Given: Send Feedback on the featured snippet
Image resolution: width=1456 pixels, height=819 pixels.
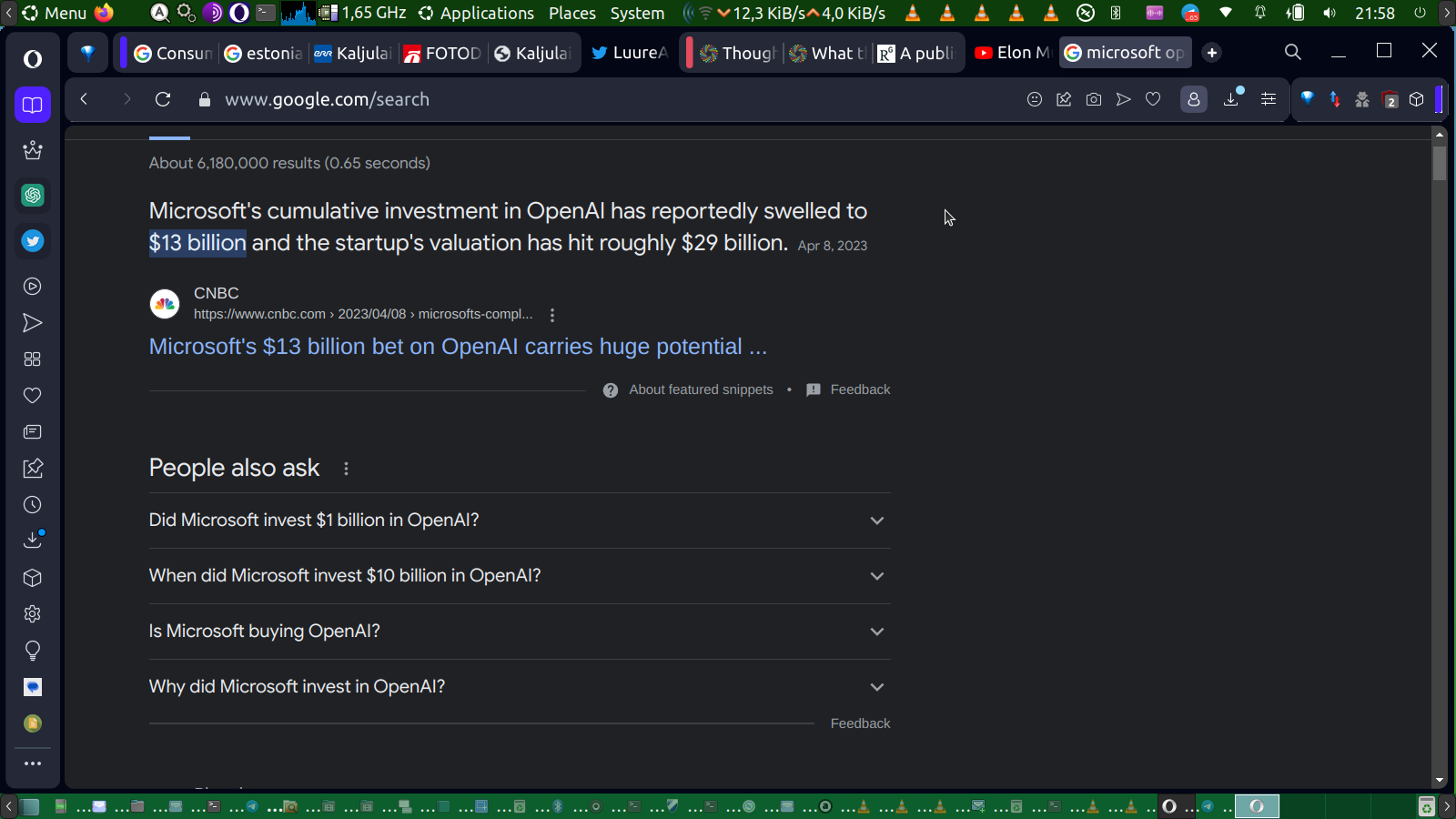Looking at the screenshot, I should click(848, 389).
